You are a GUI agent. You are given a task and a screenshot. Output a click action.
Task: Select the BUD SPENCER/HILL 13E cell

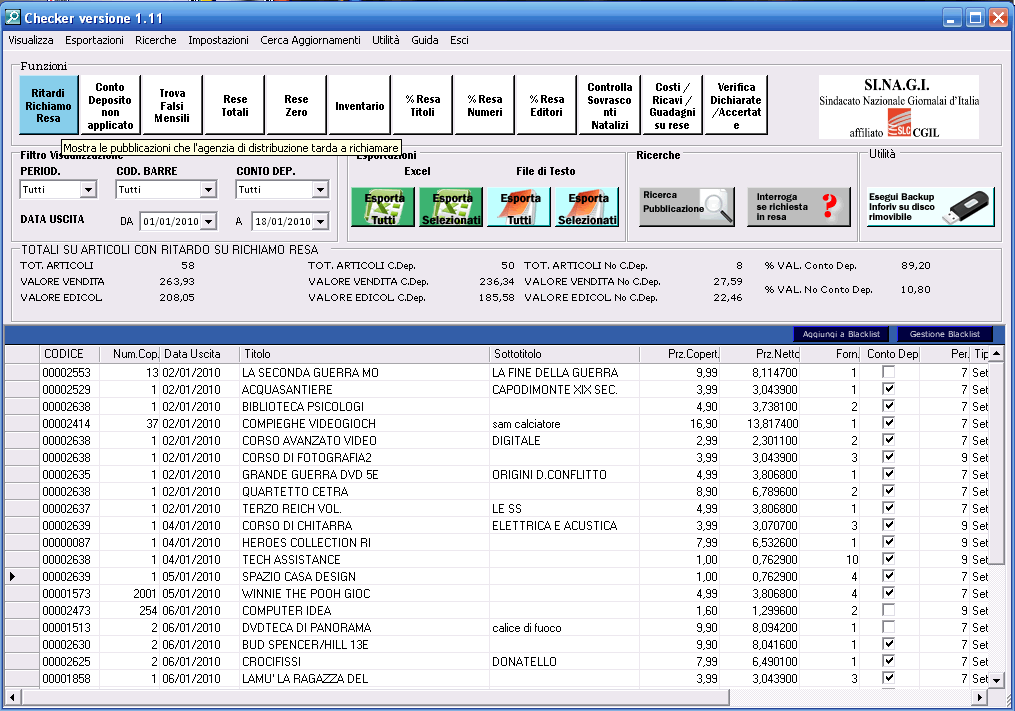(364, 644)
